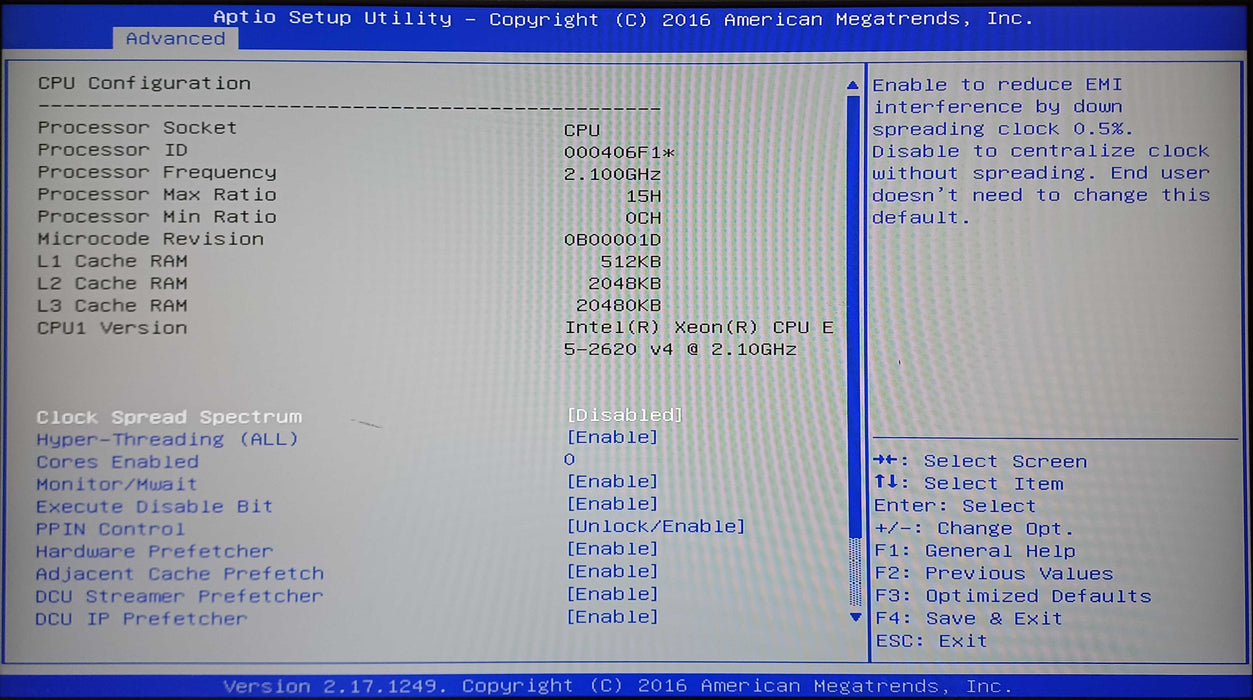
Task: Toggle the Hyper-Threading [Enable] value
Action: click(613, 438)
